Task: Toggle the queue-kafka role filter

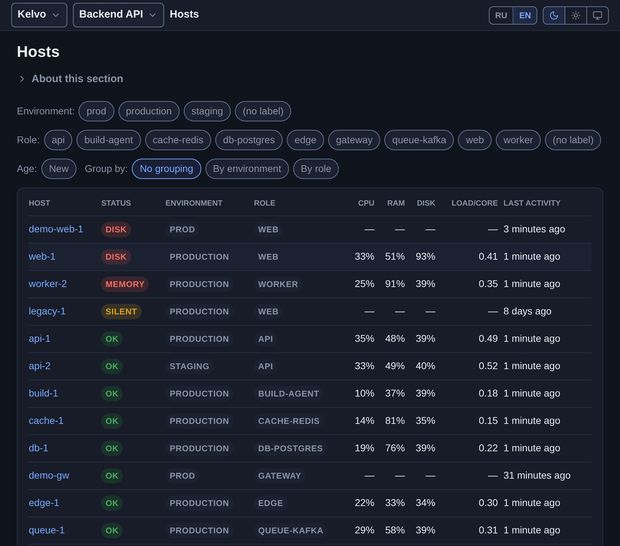Action: click(x=419, y=140)
